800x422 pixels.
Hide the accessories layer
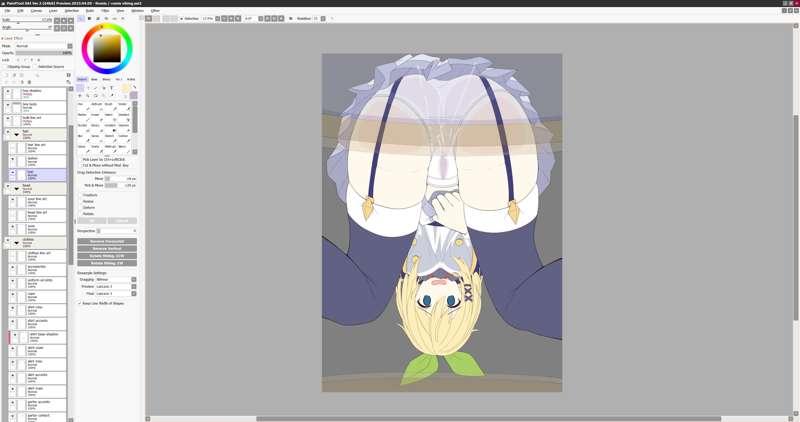click(13, 267)
